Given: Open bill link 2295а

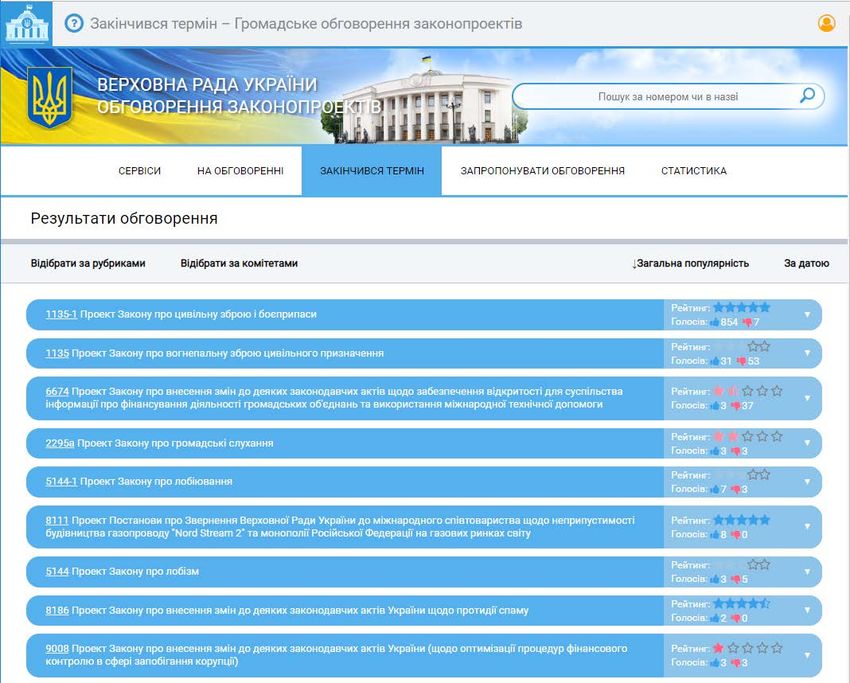Looking at the screenshot, I should (60, 443).
